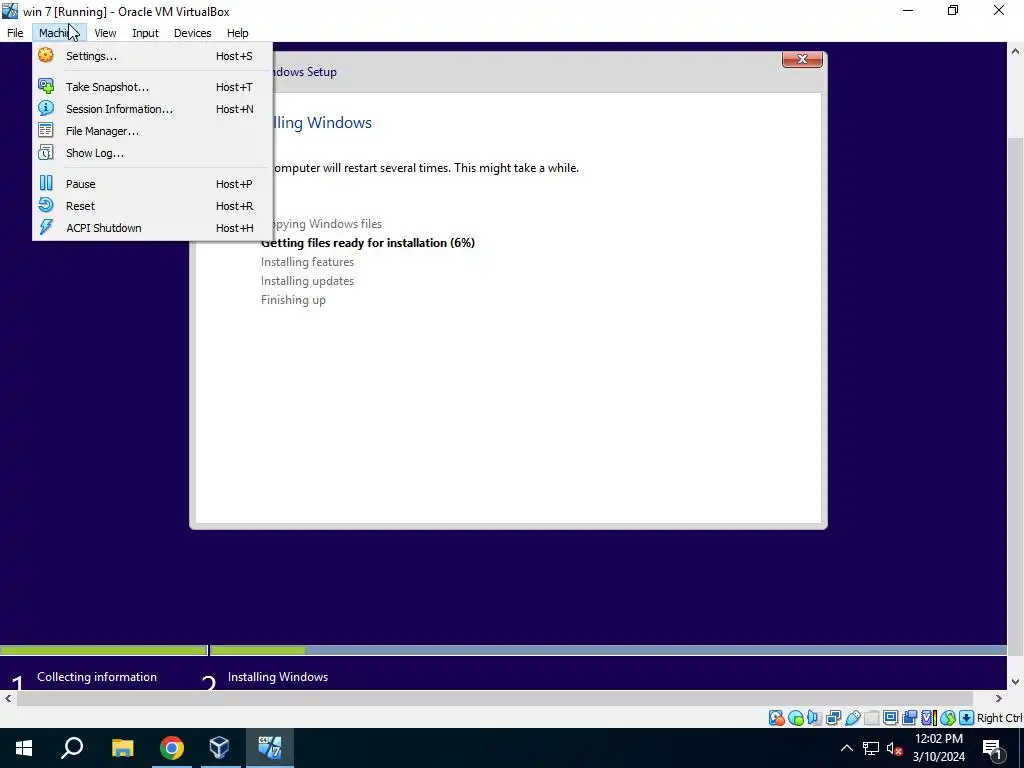The width and height of the screenshot is (1024, 768).
Task: Pause the virtual machine via menu
Action: coord(152,184)
